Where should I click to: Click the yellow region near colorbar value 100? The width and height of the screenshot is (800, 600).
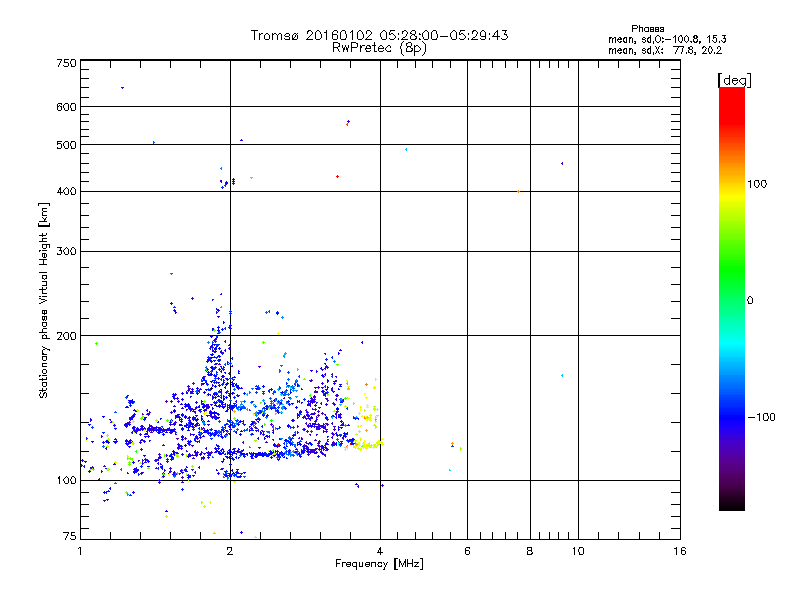732,196
